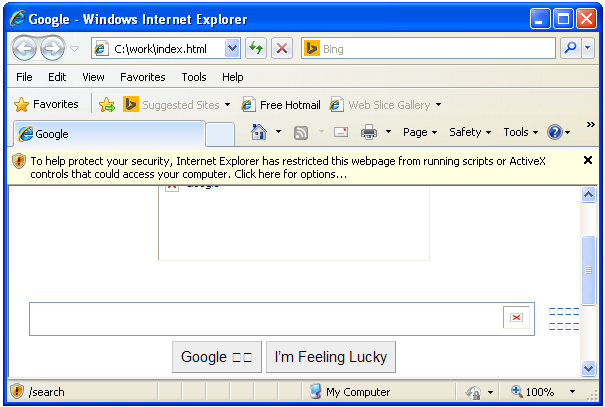This screenshot has width=605, height=407.
Task: Click scrollbar up arrow
Action: pyautogui.click(x=588, y=195)
